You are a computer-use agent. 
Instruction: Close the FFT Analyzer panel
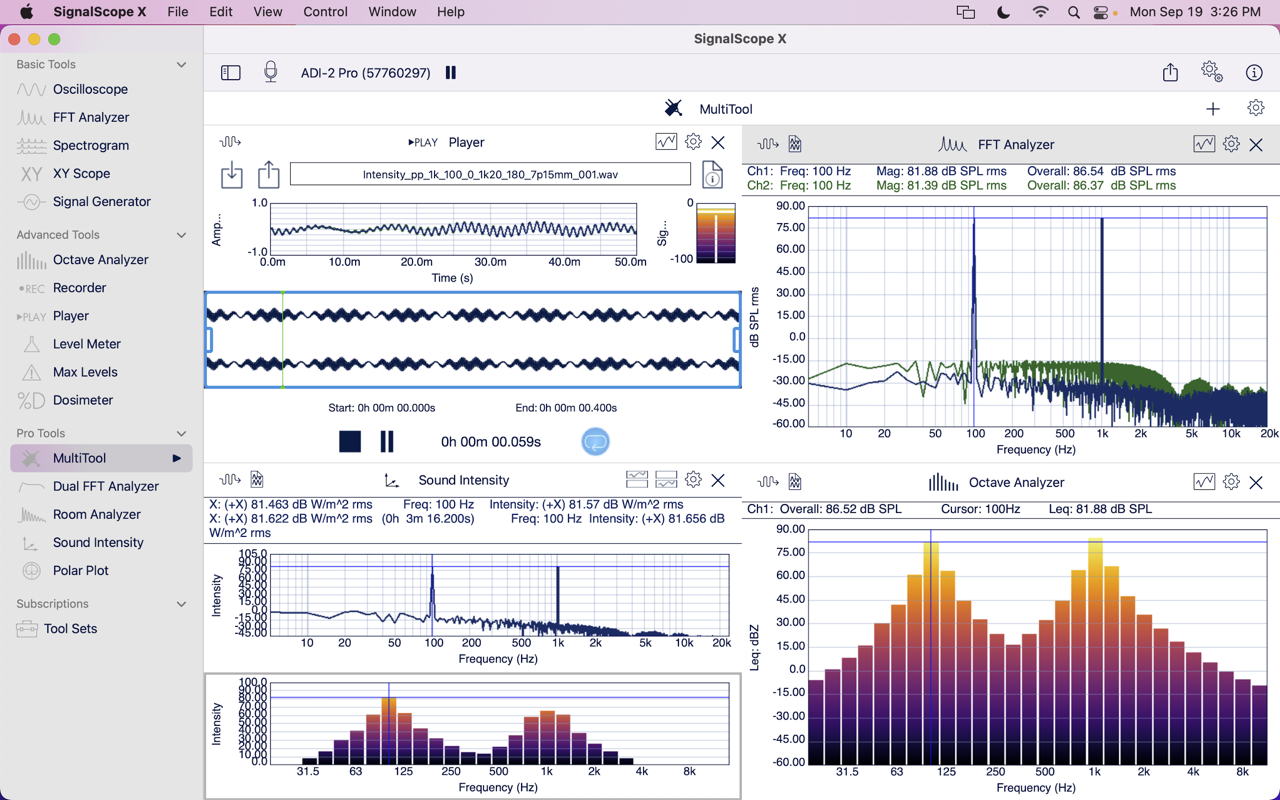click(1256, 145)
